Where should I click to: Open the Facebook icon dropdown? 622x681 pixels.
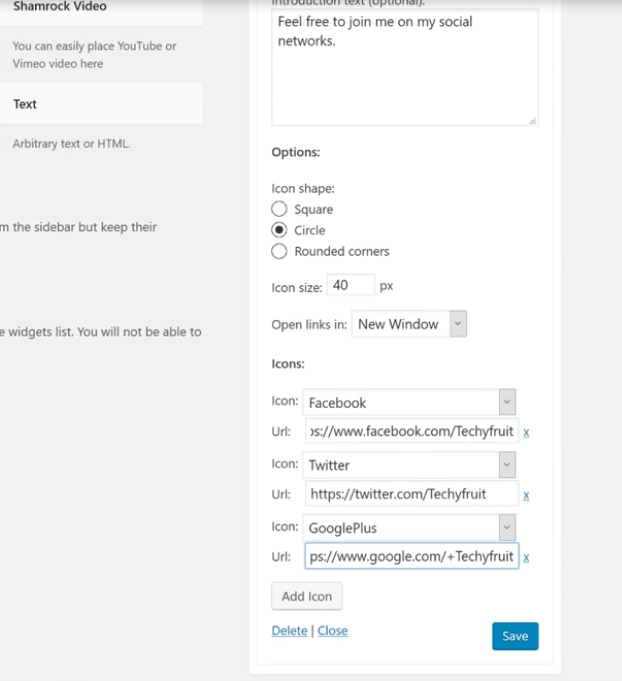coord(409,402)
